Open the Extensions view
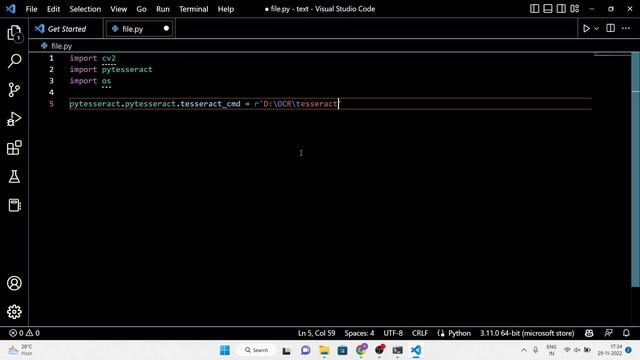The height and width of the screenshot is (360, 640). tap(14, 148)
